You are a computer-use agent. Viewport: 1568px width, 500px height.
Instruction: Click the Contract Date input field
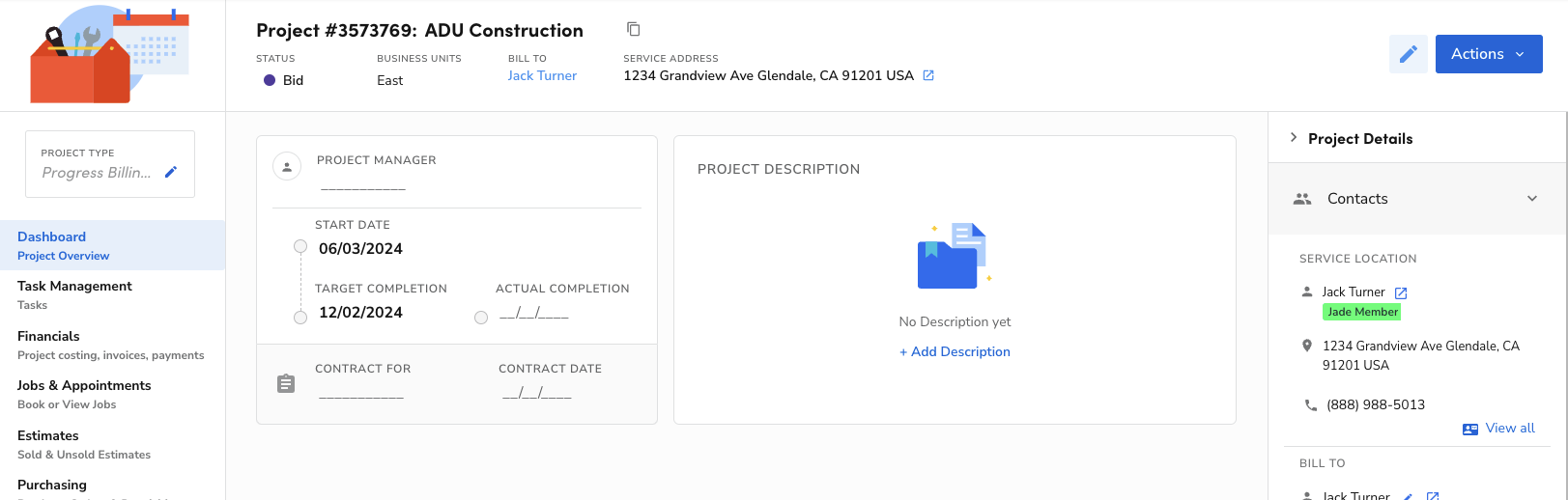point(537,393)
